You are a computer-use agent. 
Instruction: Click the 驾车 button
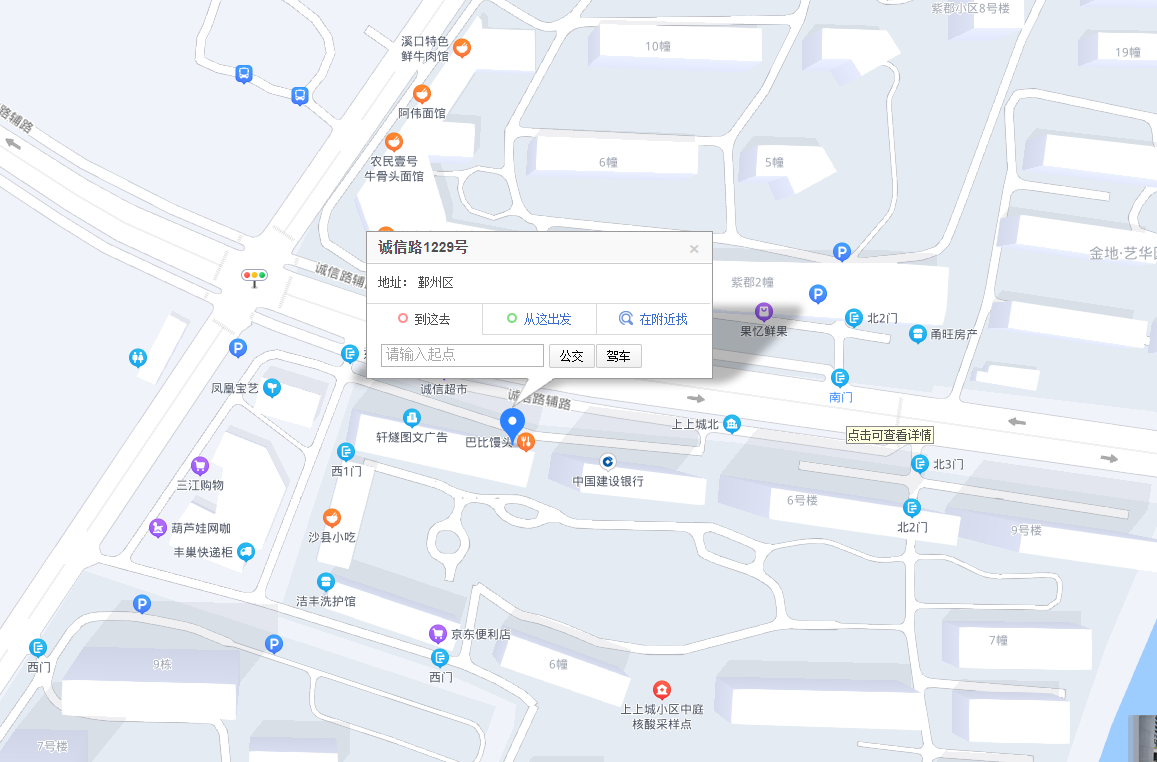[x=619, y=356]
